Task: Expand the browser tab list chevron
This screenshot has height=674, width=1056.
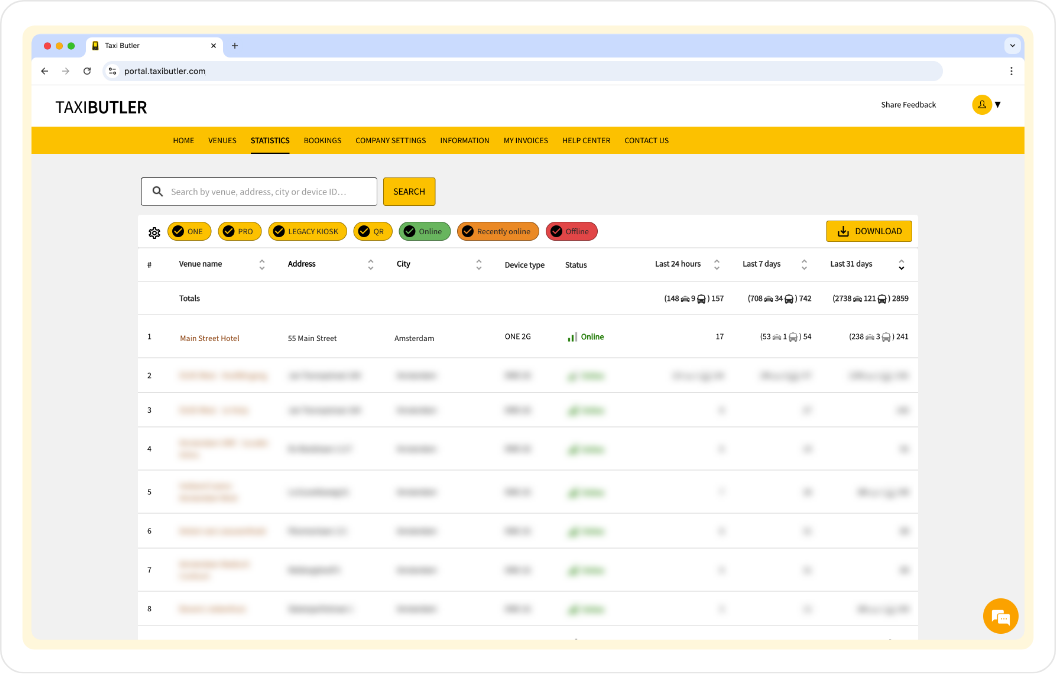Action: 1012,46
